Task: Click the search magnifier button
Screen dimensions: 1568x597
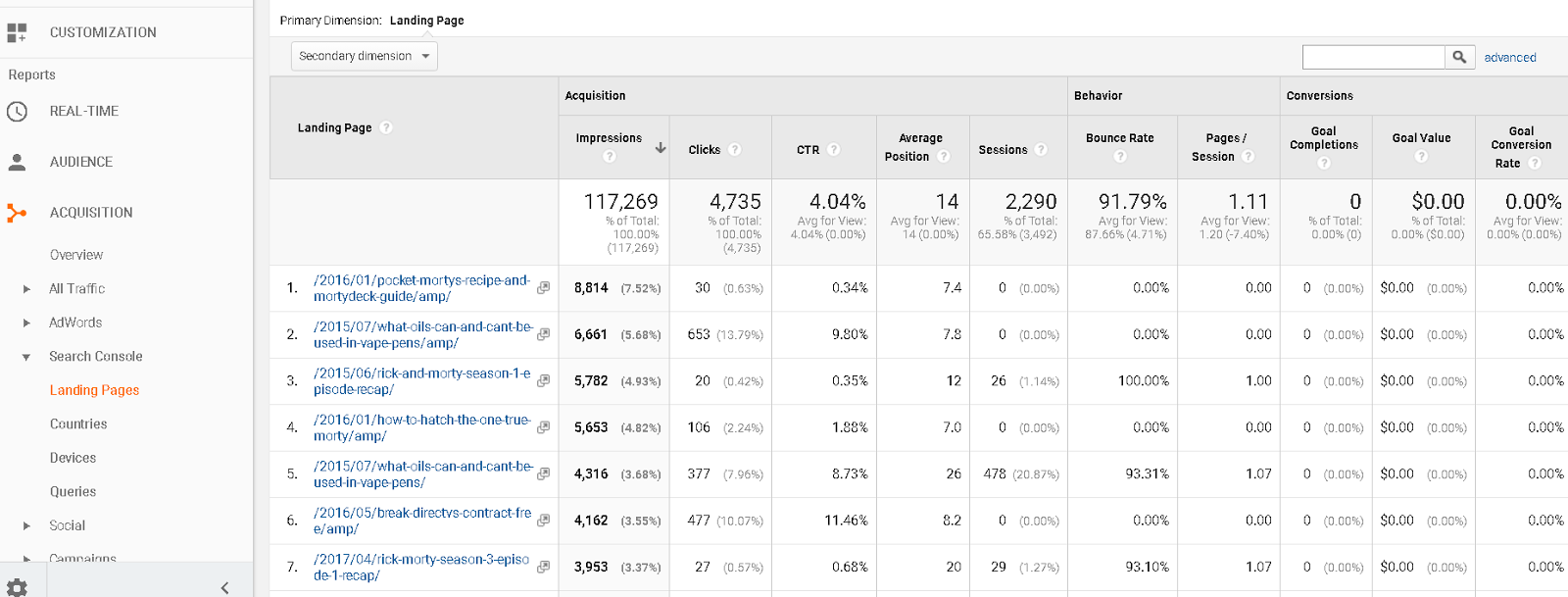Action: pos(1459,57)
